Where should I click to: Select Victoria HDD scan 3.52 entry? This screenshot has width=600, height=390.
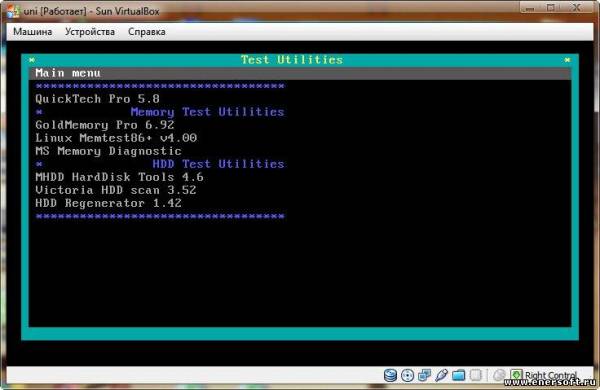[x=116, y=190]
